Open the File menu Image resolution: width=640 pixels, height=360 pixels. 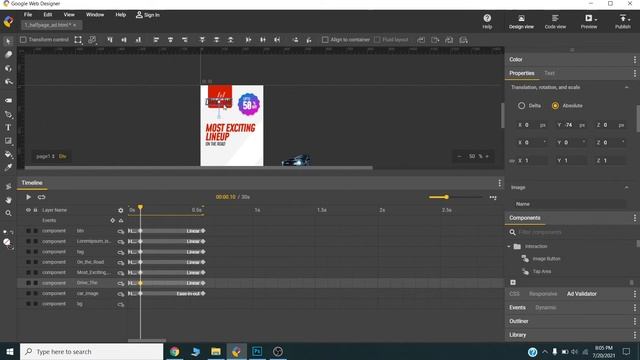pos(28,15)
